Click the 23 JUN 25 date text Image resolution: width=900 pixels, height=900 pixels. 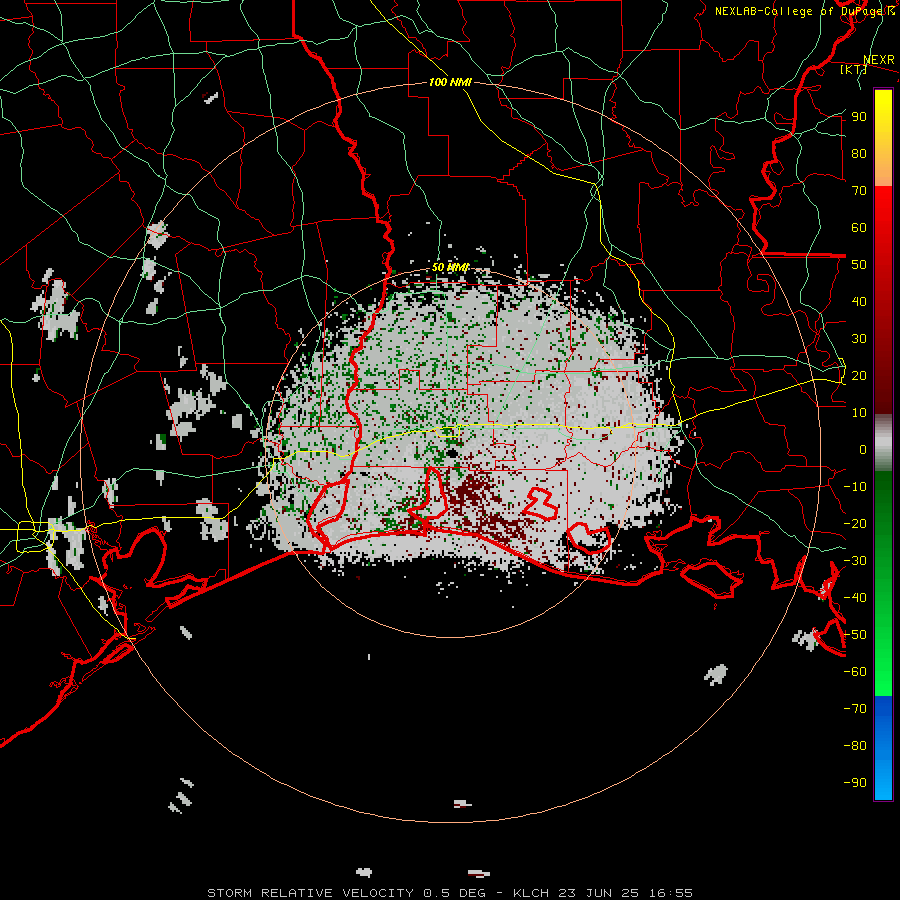(x=599, y=893)
